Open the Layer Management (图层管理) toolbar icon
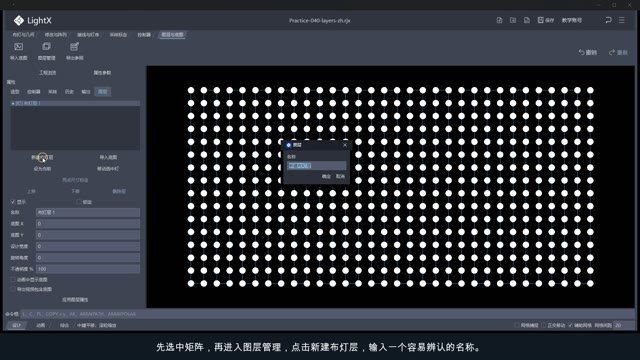Image resolution: width=640 pixels, height=360 pixels. [x=46, y=47]
